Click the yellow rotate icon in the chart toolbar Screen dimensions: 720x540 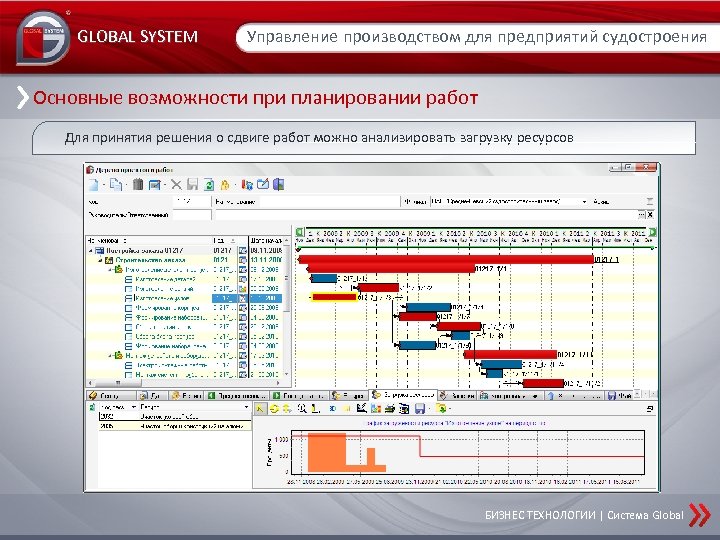pyautogui.click(x=274, y=408)
